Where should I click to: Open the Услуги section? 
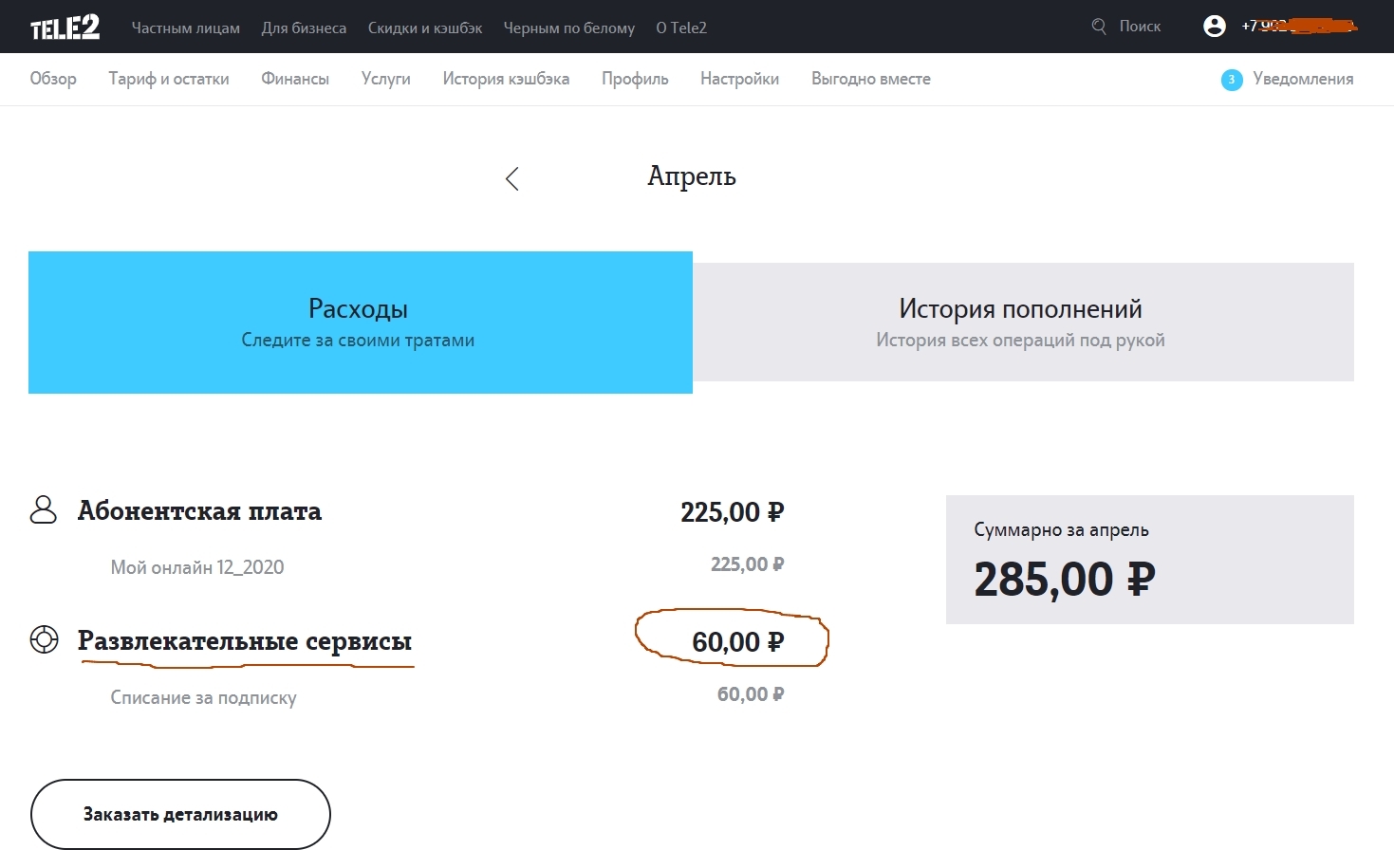pyautogui.click(x=386, y=79)
